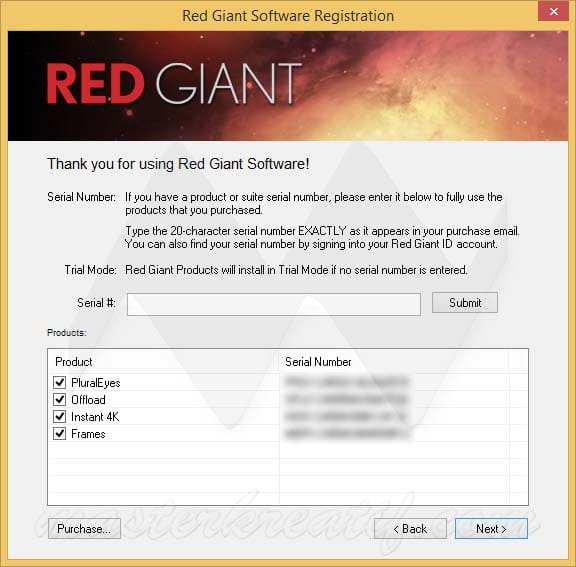
Task: Select the blurred serial in the Offload row
Action: tap(346, 399)
